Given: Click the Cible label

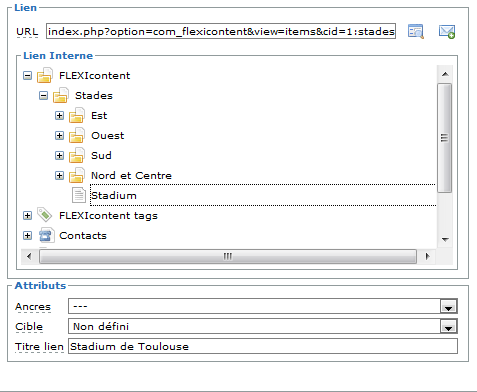Looking at the screenshot, I should (29, 327).
